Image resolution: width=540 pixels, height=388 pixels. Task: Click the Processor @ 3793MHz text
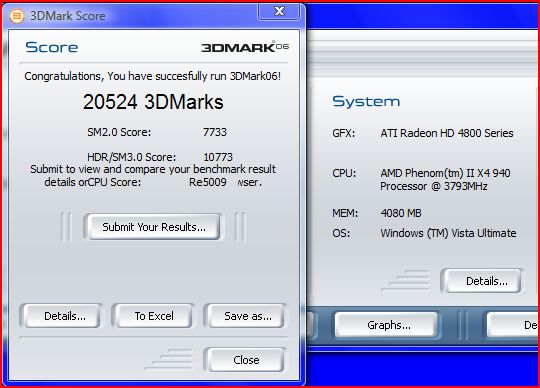coord(434,186)
